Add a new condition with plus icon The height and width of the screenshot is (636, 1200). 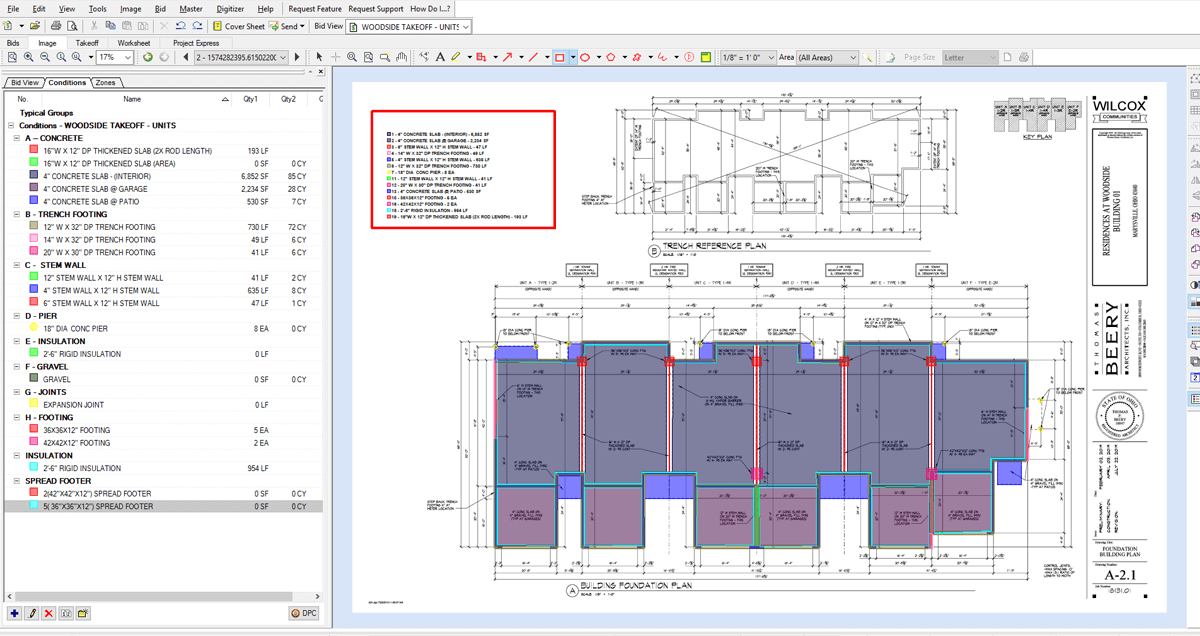coord(14,612)
